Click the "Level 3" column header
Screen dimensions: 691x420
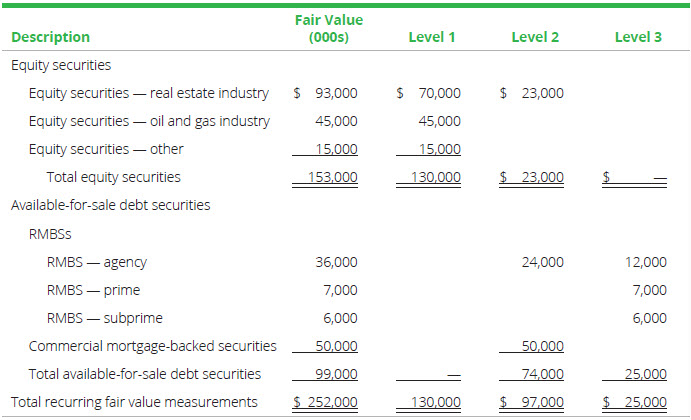coord(638,37)
